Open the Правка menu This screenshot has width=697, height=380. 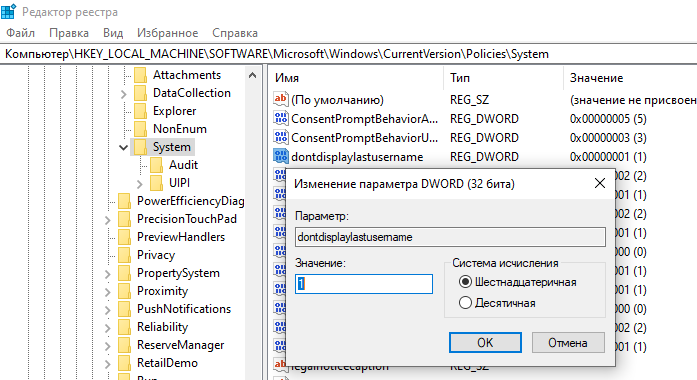tap(69, 33)
